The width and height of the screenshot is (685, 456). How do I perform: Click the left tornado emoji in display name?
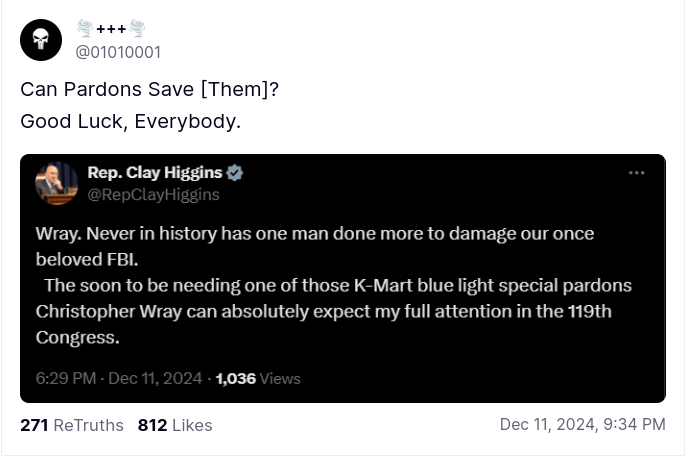tap(84, 28)
